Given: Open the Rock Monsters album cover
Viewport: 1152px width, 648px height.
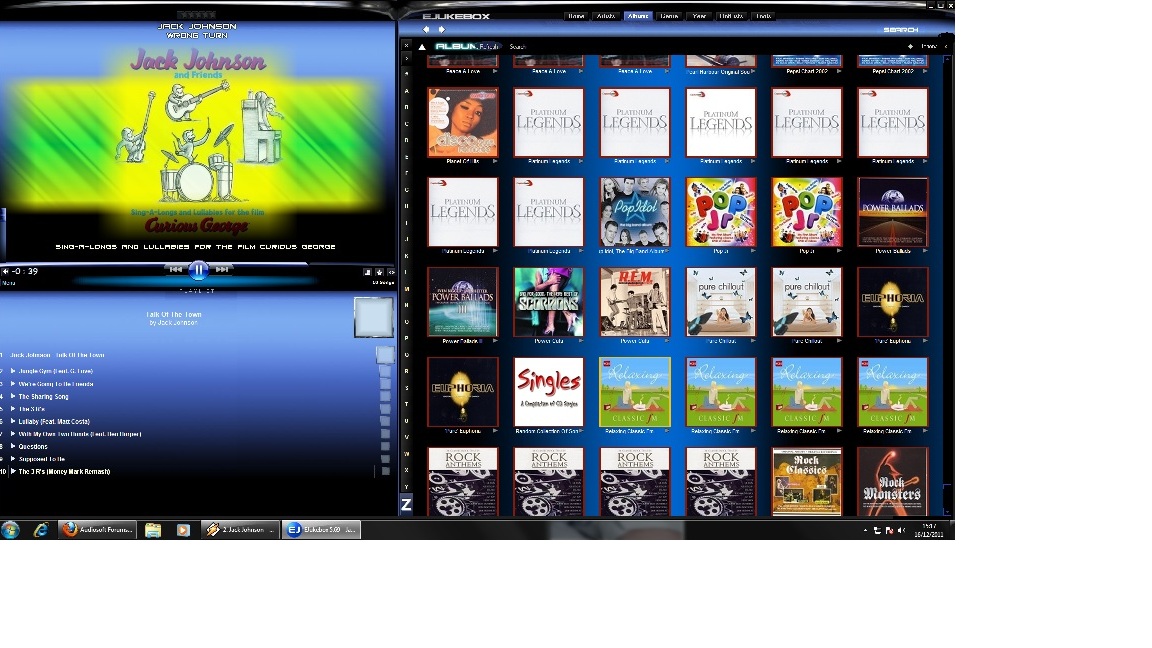Looking at the screenshot, I should coord(893,481).
